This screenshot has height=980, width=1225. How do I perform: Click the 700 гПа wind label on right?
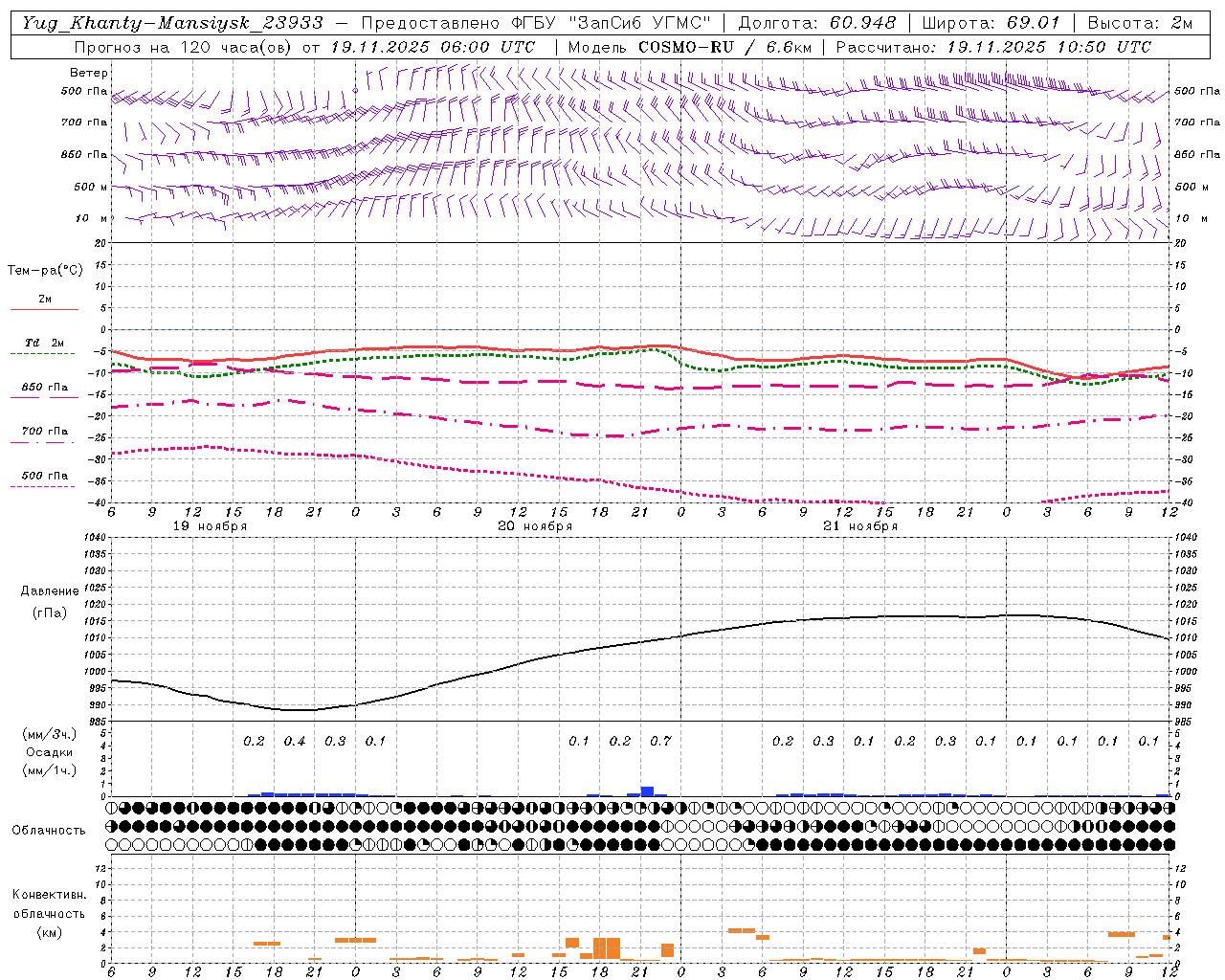[x=1197, y=122]
